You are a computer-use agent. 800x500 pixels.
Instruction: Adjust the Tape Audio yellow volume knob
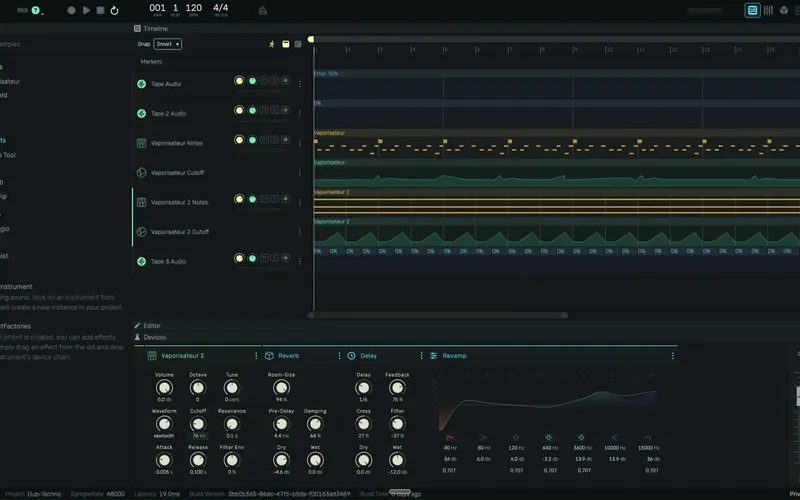pos(239,81)
